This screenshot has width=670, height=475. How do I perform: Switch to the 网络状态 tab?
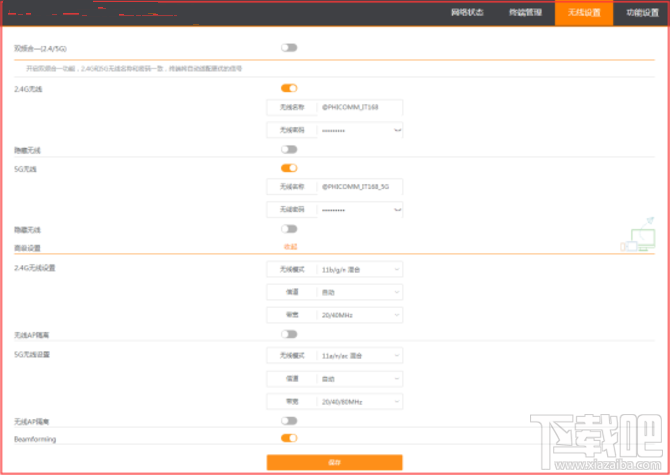pos(467,12)
